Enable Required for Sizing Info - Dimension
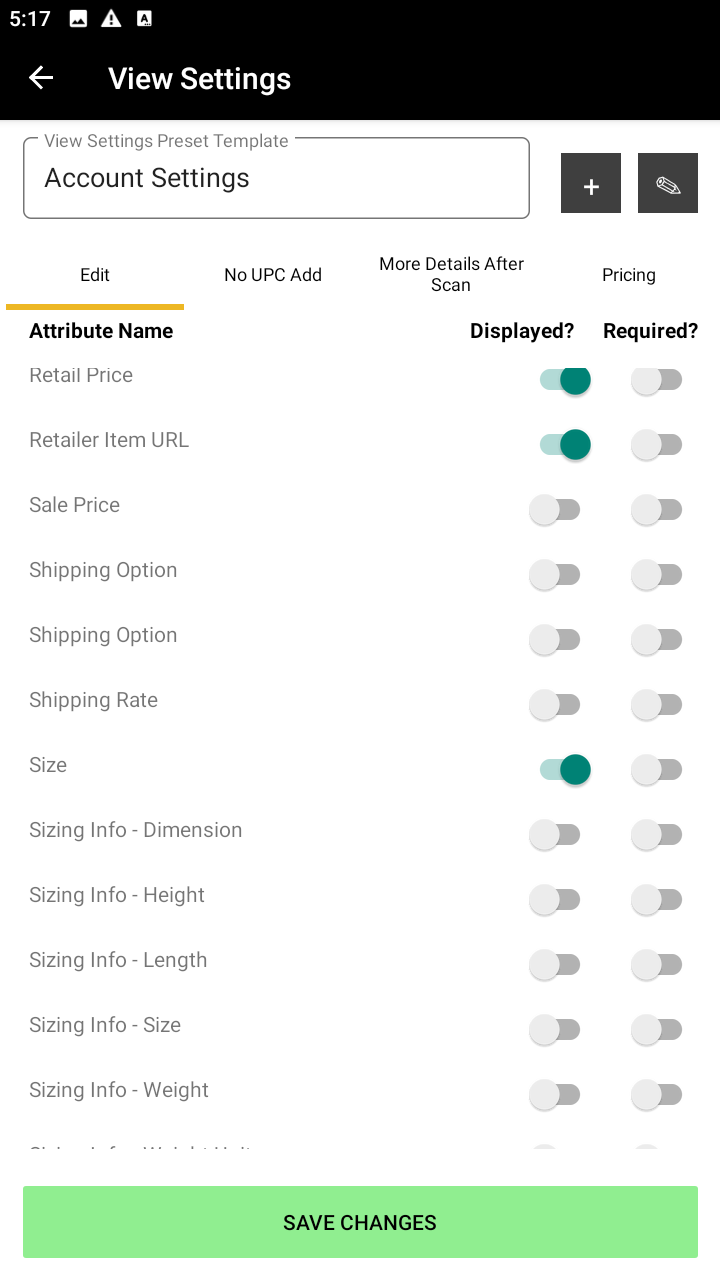720x1280 pixels. click(x=657, y=834)
